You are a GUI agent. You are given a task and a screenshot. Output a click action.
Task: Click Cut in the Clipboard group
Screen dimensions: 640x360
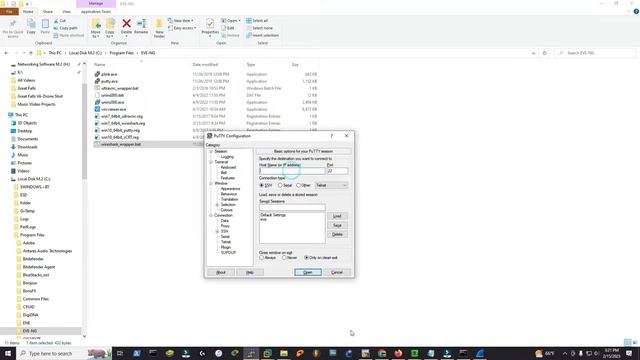click(x=60, y=20)
